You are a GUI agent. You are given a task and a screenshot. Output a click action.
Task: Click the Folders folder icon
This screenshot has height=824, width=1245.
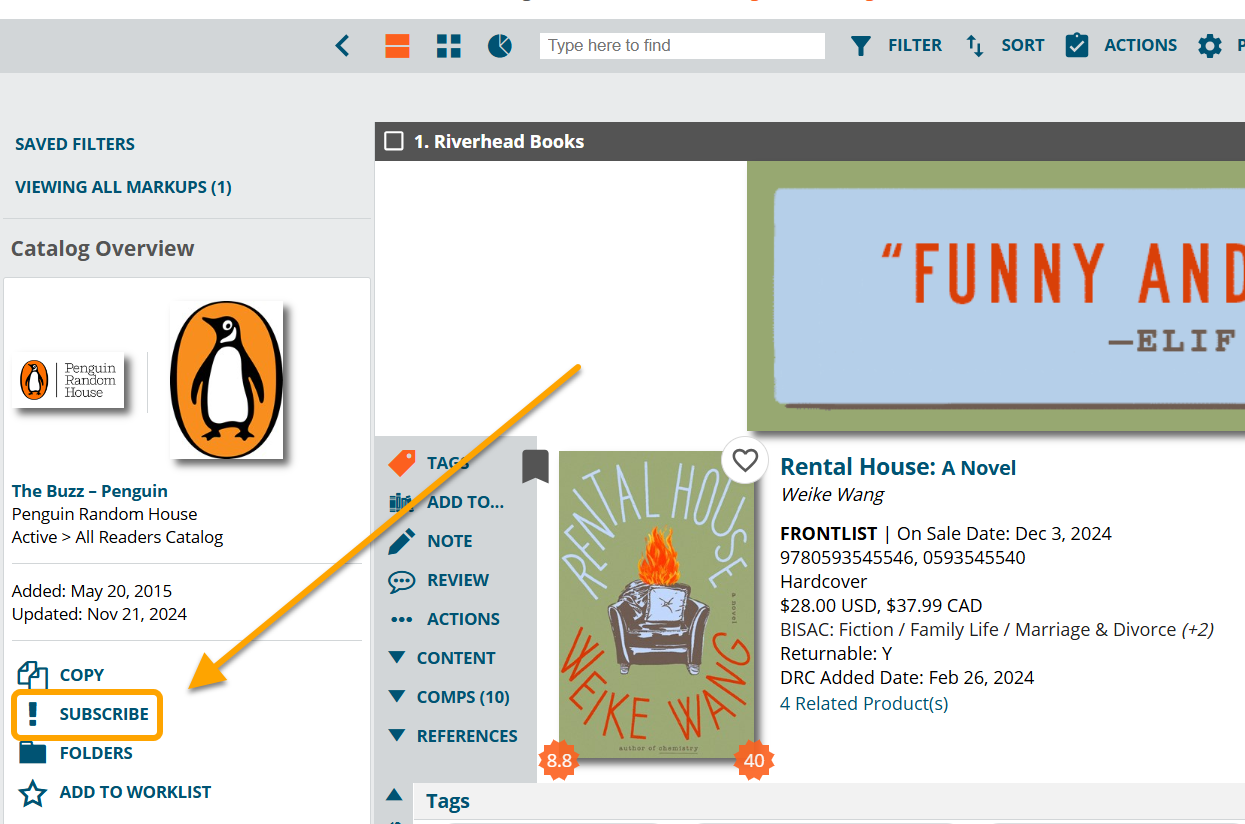(33, 752)
